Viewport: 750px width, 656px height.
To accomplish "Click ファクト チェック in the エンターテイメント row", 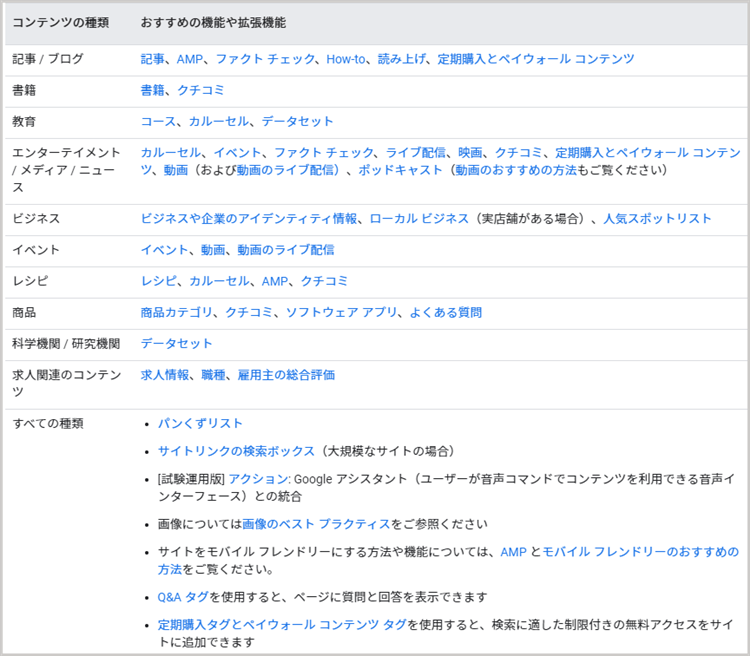I will (x=323, y=153).
